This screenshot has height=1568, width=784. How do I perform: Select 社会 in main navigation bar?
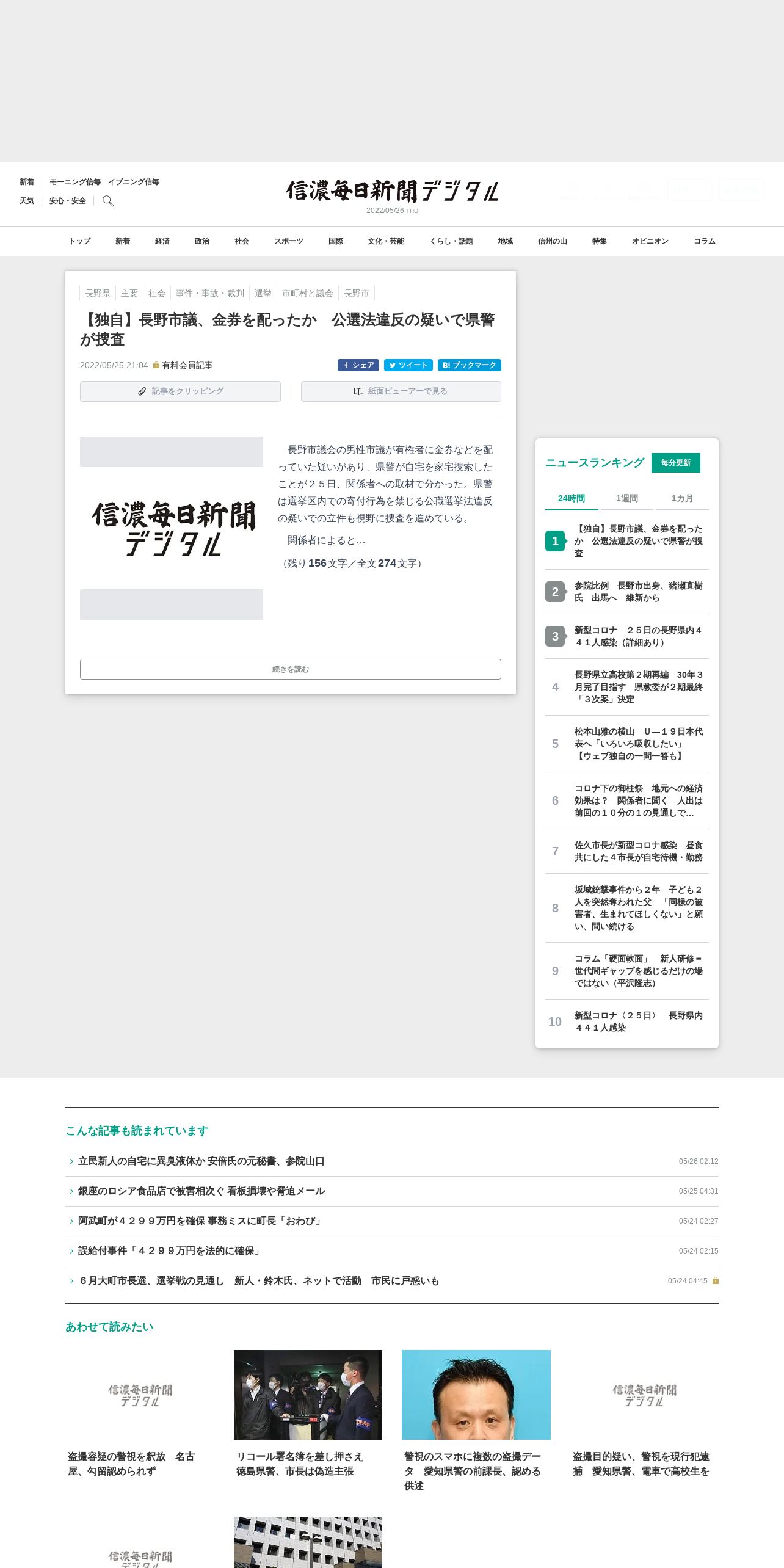click(242, 241)
